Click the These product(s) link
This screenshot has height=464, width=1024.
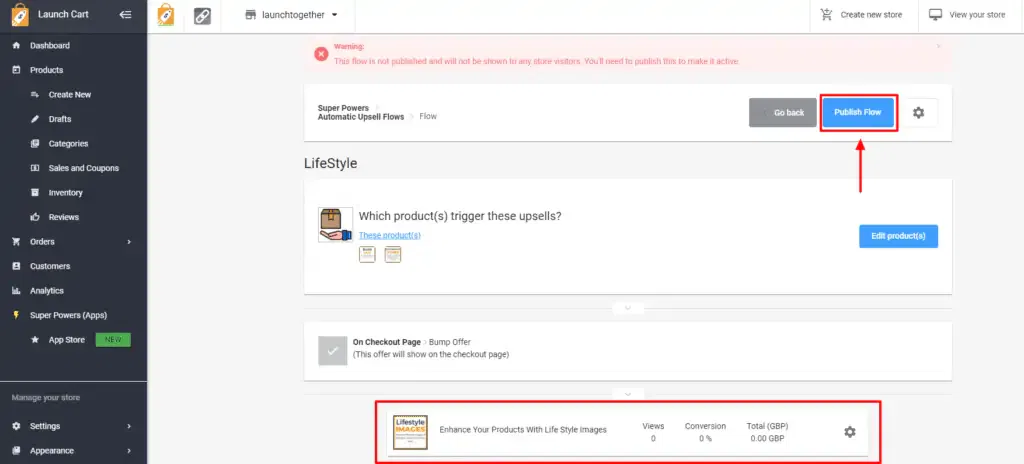pyautogui.click(x=390, y=235)
